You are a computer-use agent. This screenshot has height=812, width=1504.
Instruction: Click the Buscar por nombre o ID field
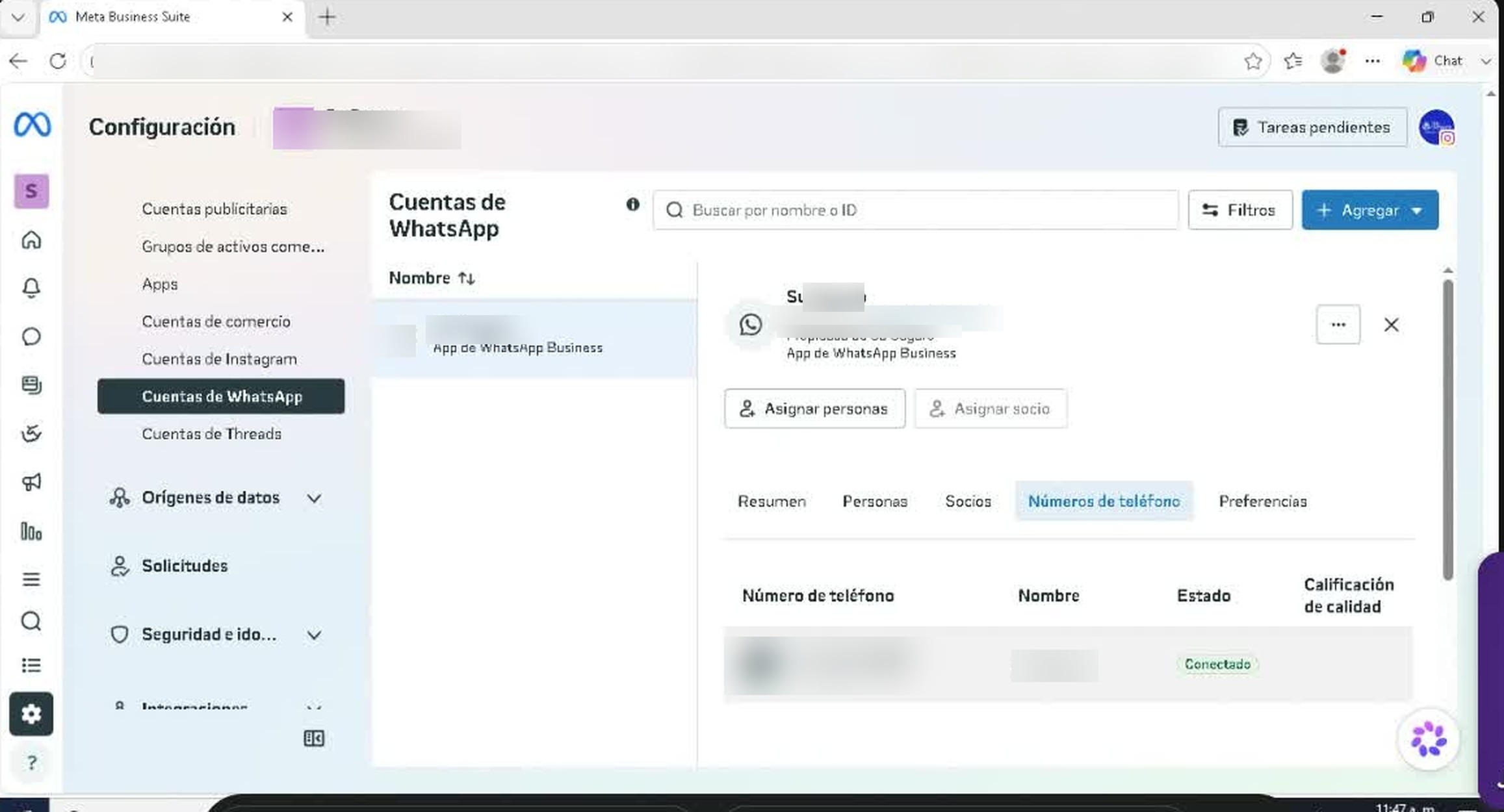pyautogui.click(x=915, y=210)
